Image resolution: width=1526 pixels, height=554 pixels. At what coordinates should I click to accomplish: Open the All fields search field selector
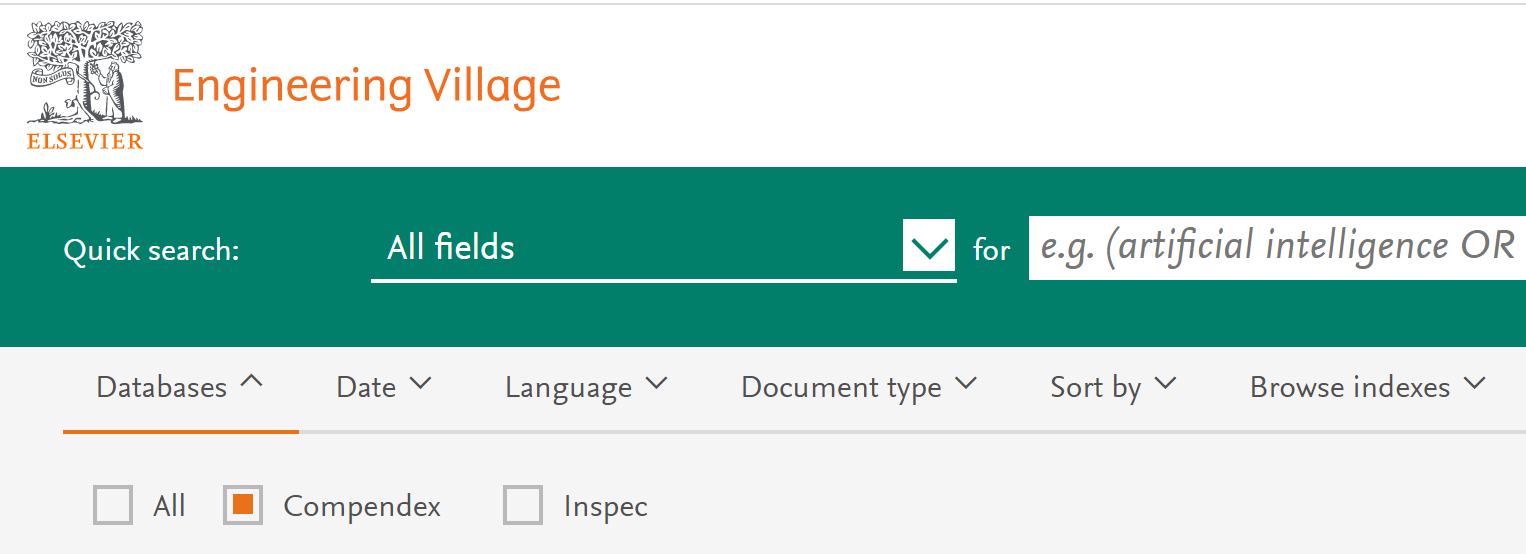[640, 247]
